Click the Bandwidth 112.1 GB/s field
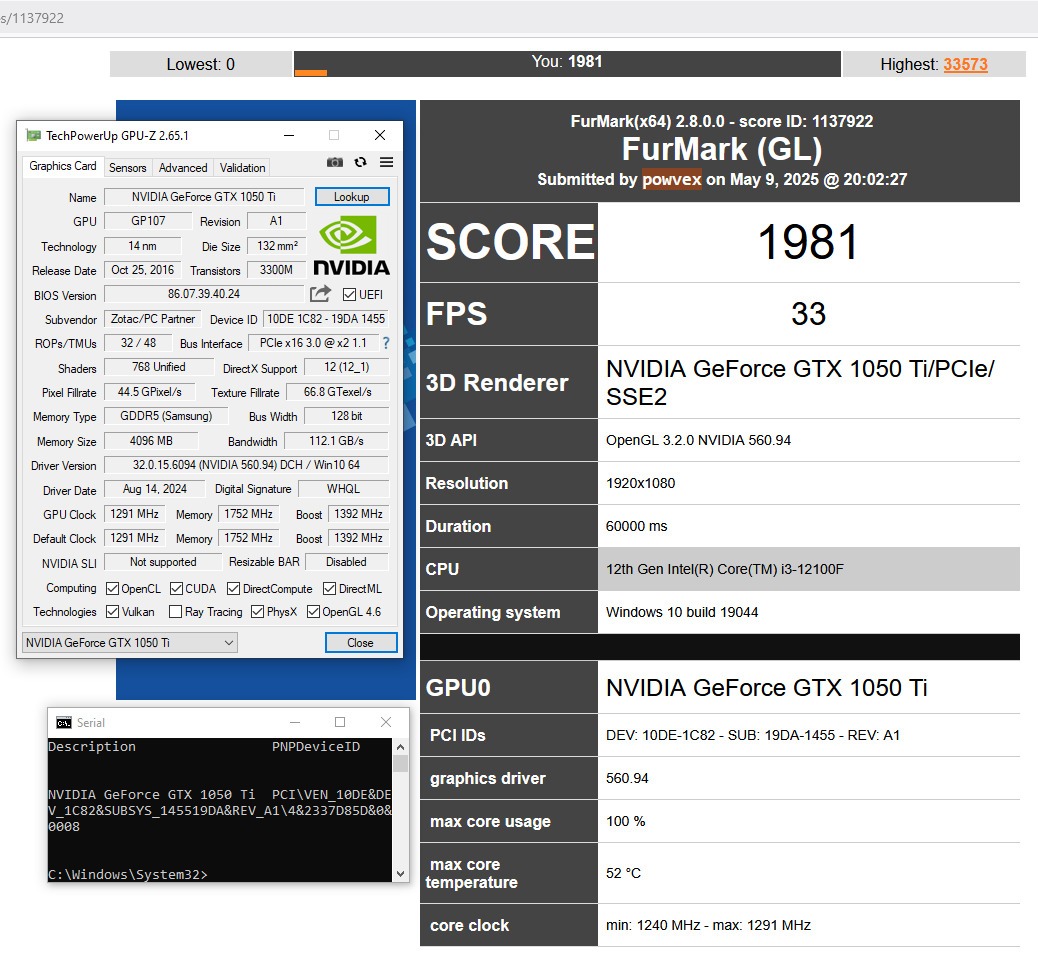Image resolution: width=1038 pixels, height=957 pixels. click(336, 441)
